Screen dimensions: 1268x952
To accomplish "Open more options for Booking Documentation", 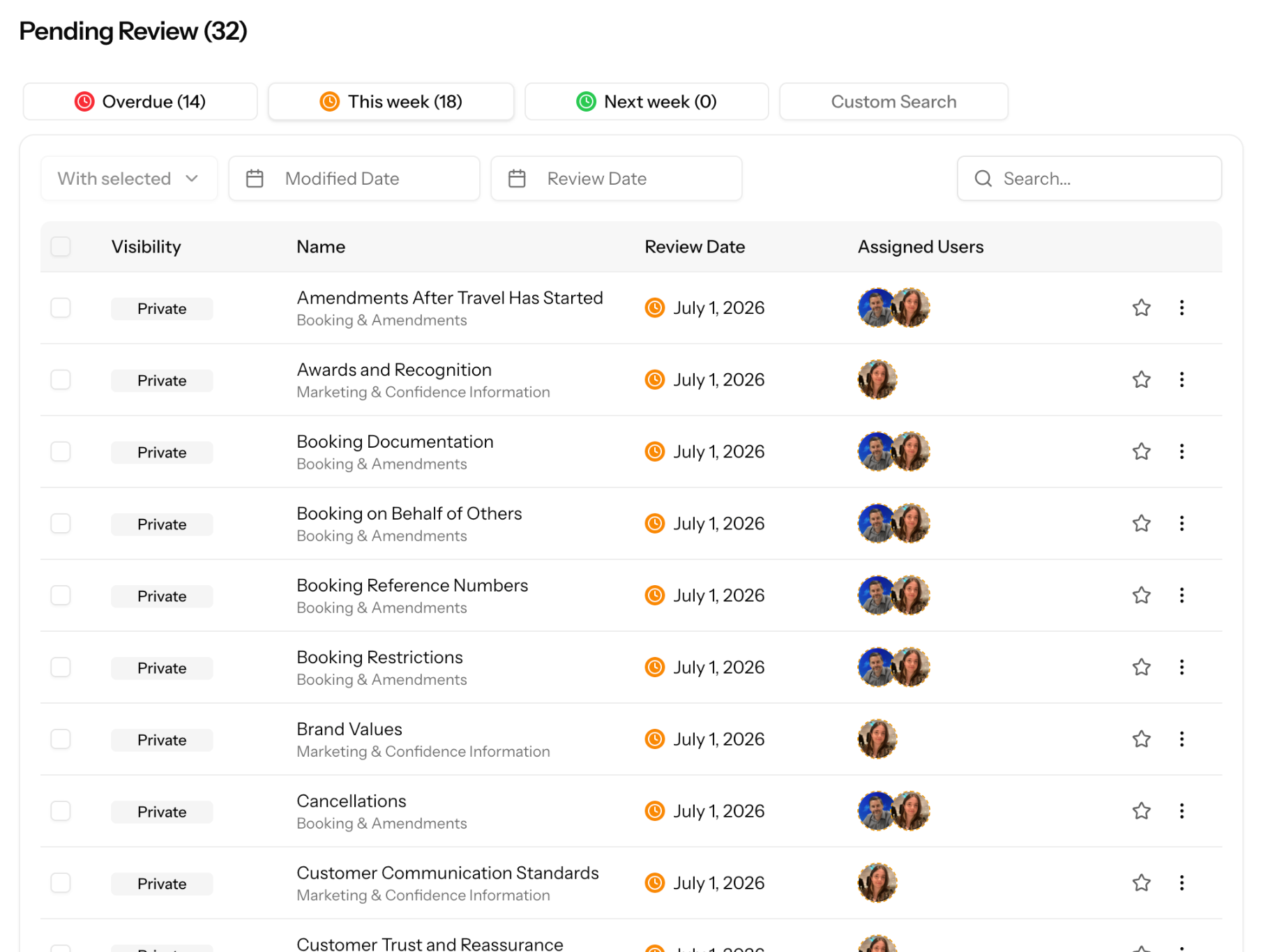I will click(x=1182, y=451).
